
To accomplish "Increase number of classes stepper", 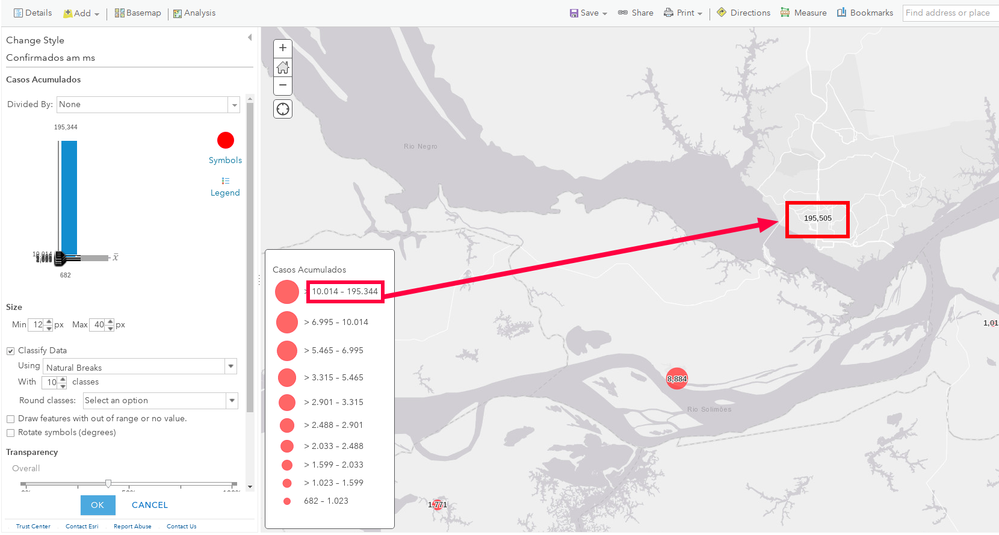I will 62,379.
